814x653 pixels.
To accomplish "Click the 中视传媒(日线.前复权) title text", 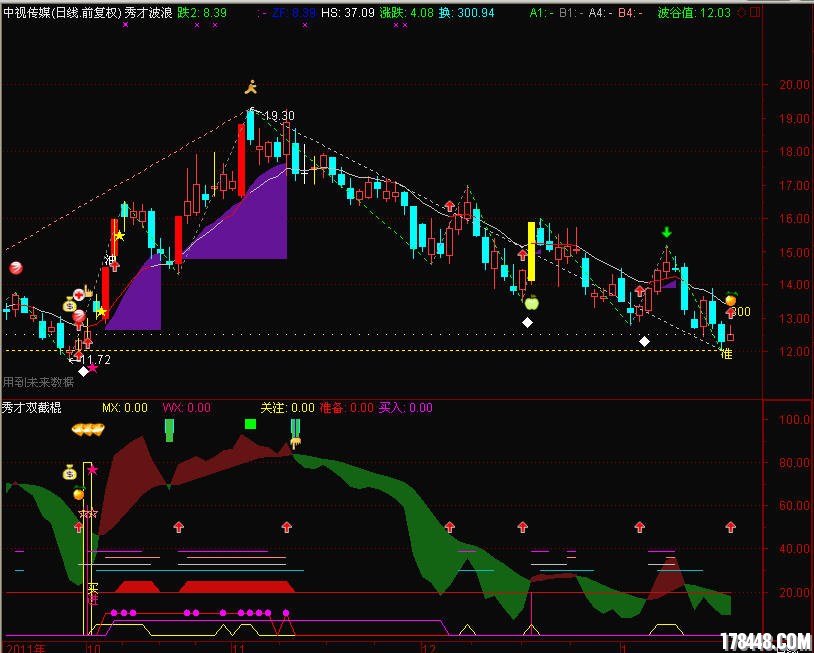I will (x=62, y=12).
